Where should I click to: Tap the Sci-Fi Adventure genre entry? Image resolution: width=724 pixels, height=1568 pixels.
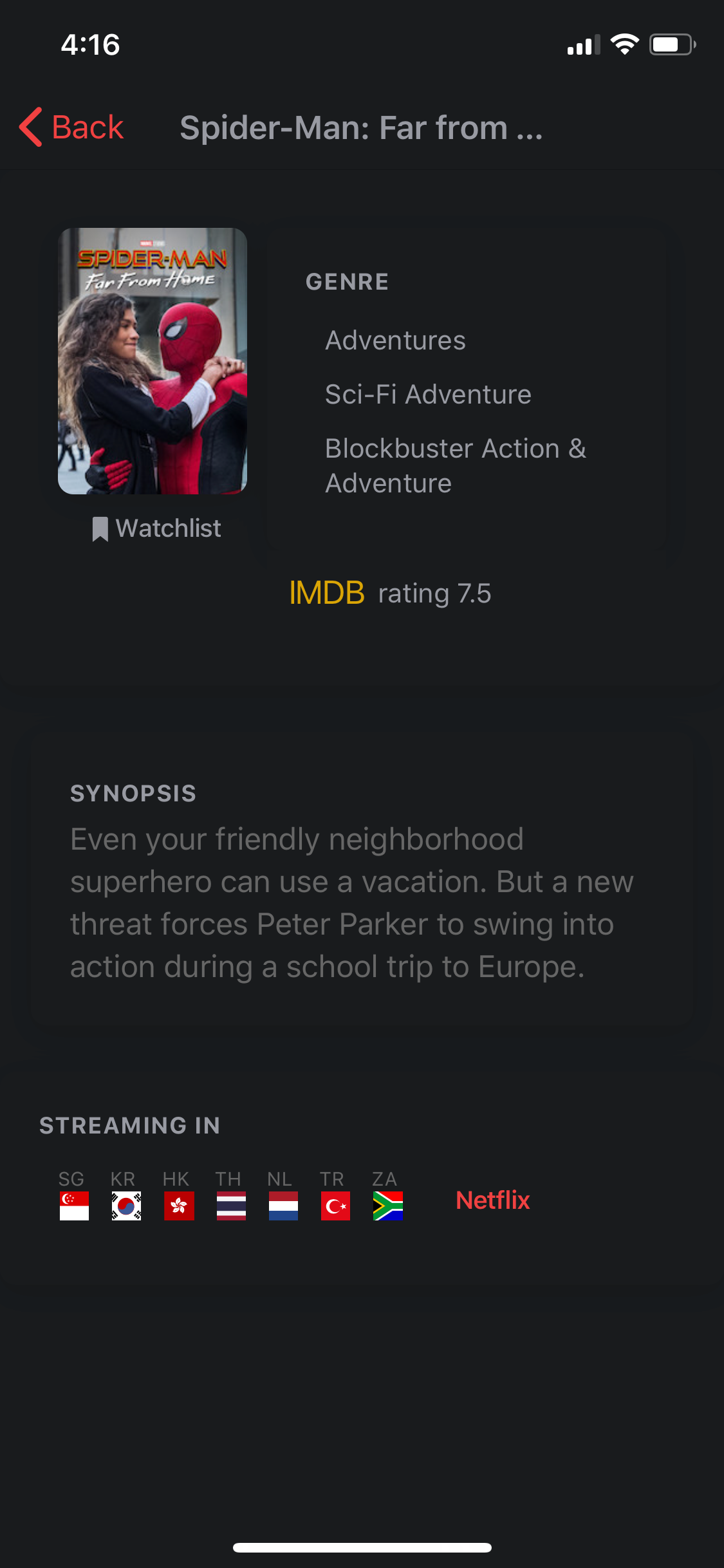click(428, 394)
